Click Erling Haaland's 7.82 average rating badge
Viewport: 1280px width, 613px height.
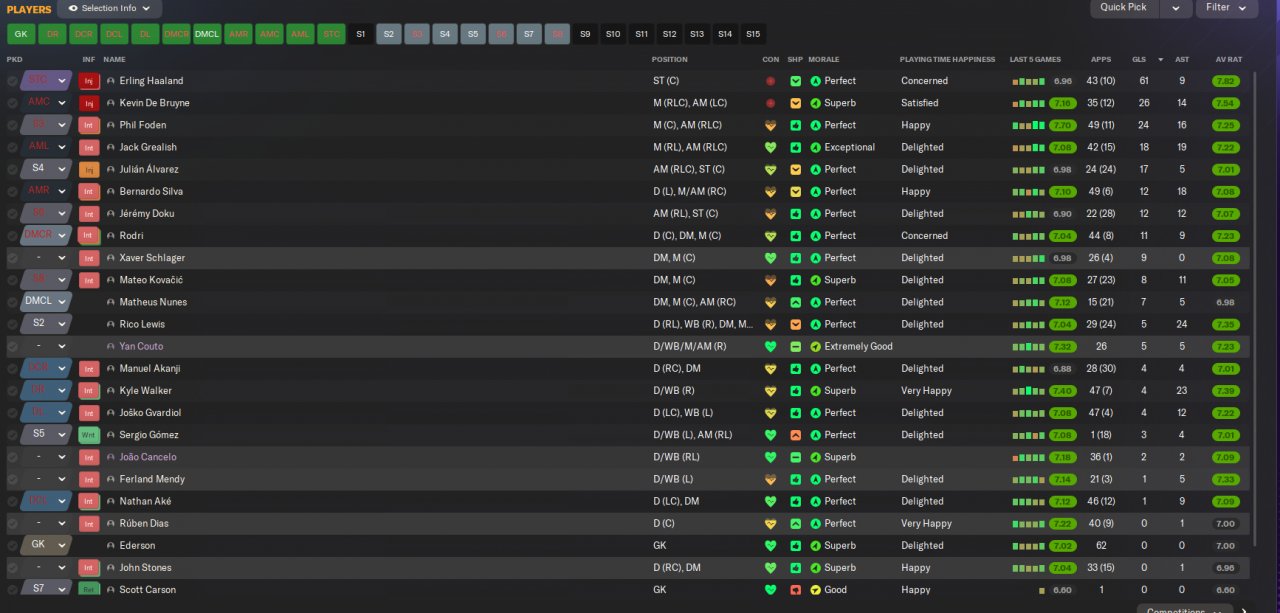click(1226, 81)
